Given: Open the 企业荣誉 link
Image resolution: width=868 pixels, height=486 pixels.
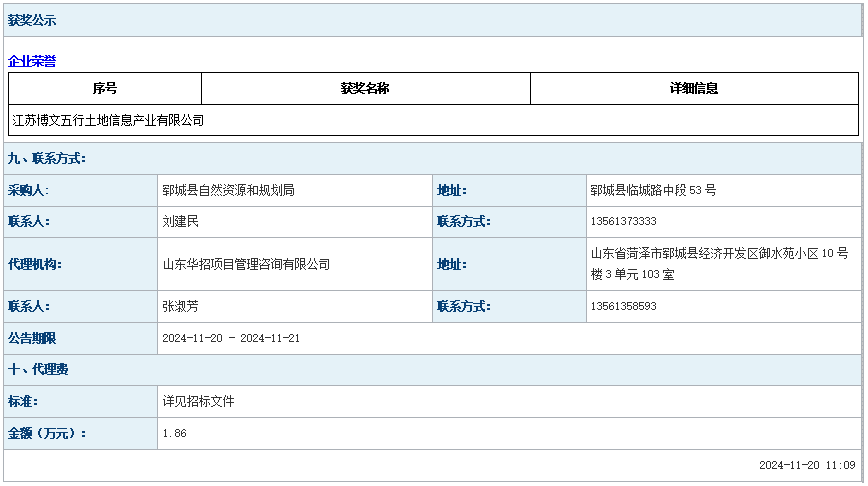Looking at the screenshot, I should click(32, 61).
